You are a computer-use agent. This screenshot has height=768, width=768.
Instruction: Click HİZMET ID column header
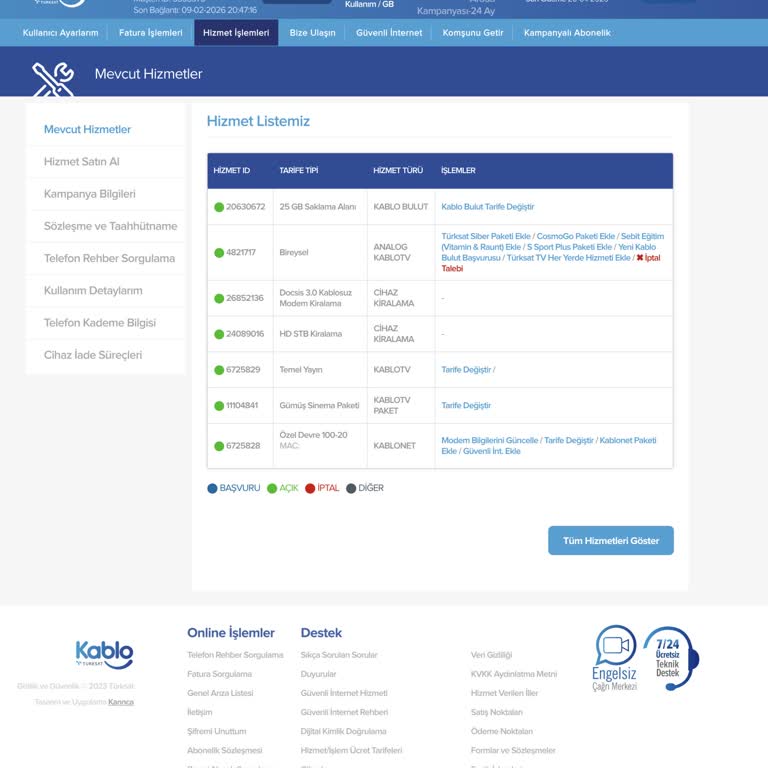coord(232,170)
